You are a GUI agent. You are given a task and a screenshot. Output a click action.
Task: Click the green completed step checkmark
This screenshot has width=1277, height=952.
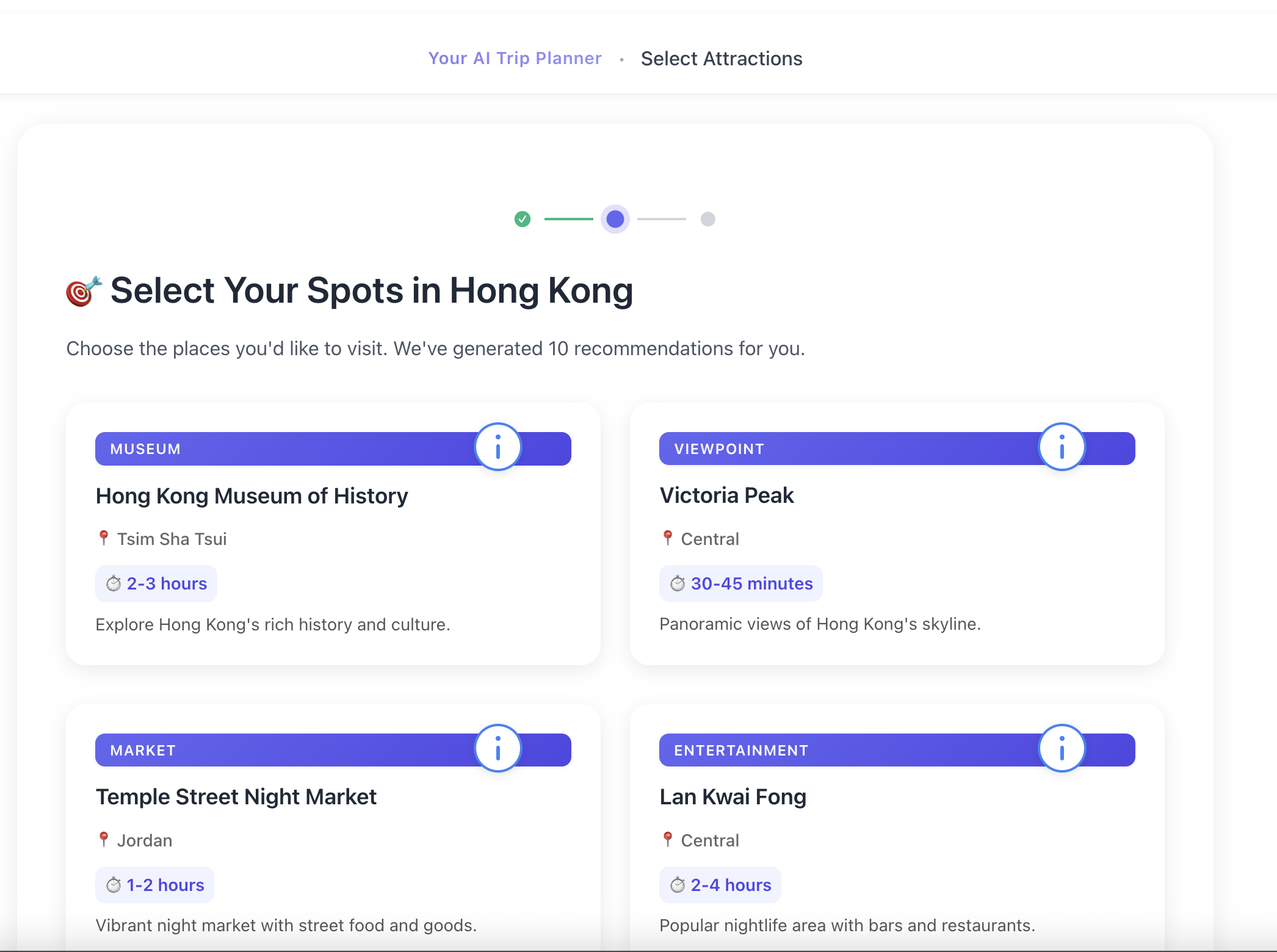(523, 219)
